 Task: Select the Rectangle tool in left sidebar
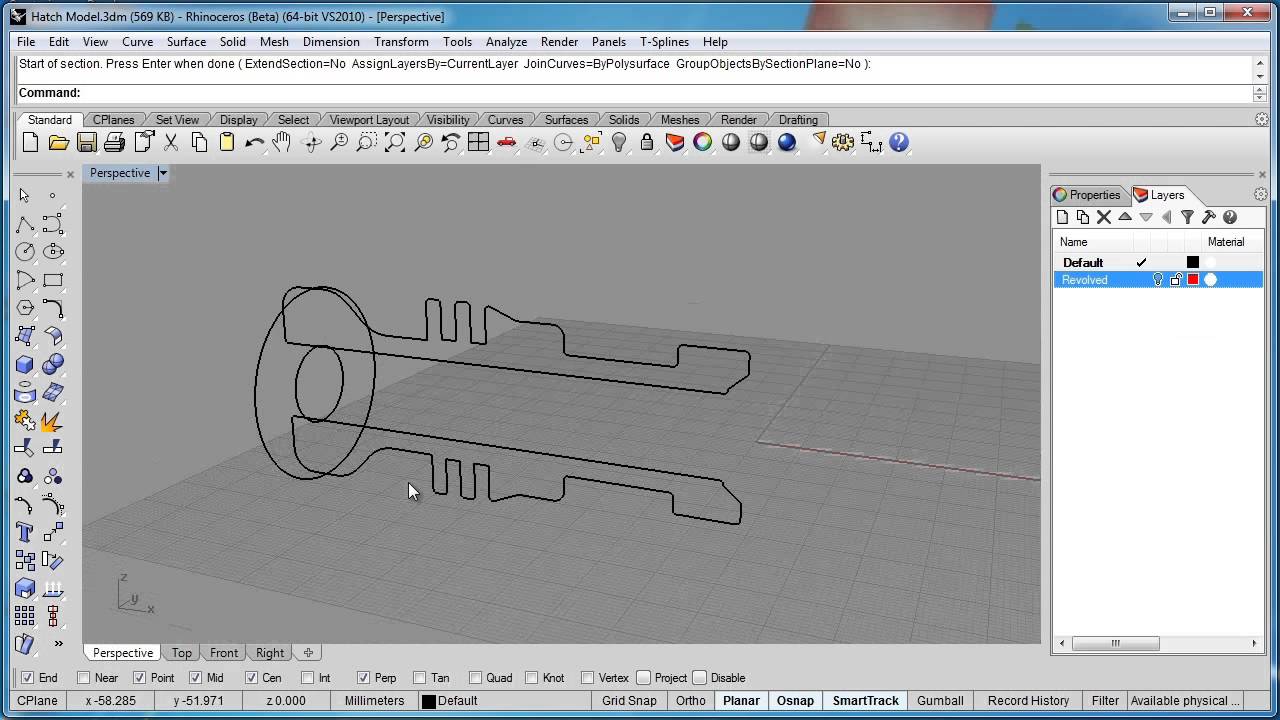[x=53, y=280]
